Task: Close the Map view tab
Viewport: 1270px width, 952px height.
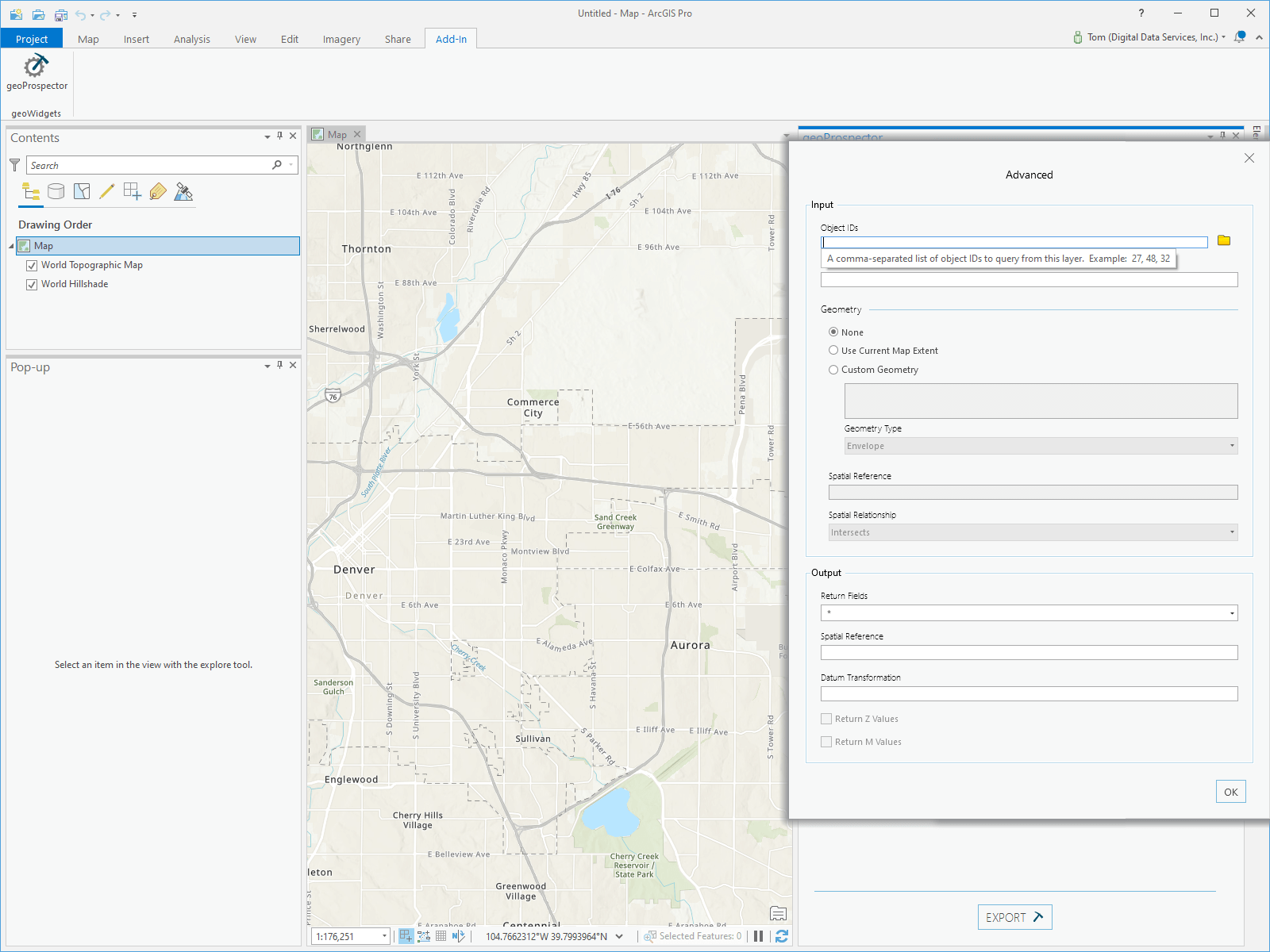Action: click(x=357, y=134)
